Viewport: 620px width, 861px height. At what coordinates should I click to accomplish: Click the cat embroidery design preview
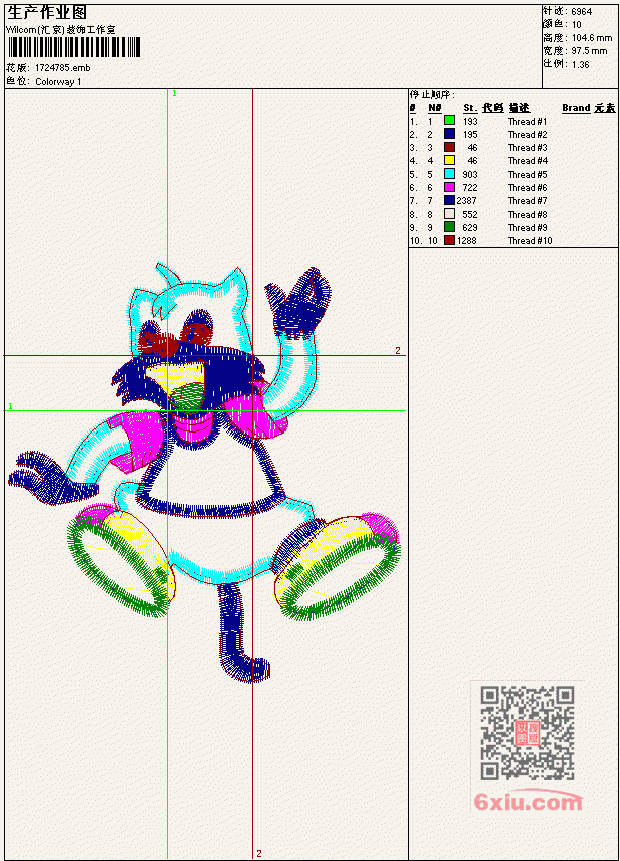click(204, 473)
